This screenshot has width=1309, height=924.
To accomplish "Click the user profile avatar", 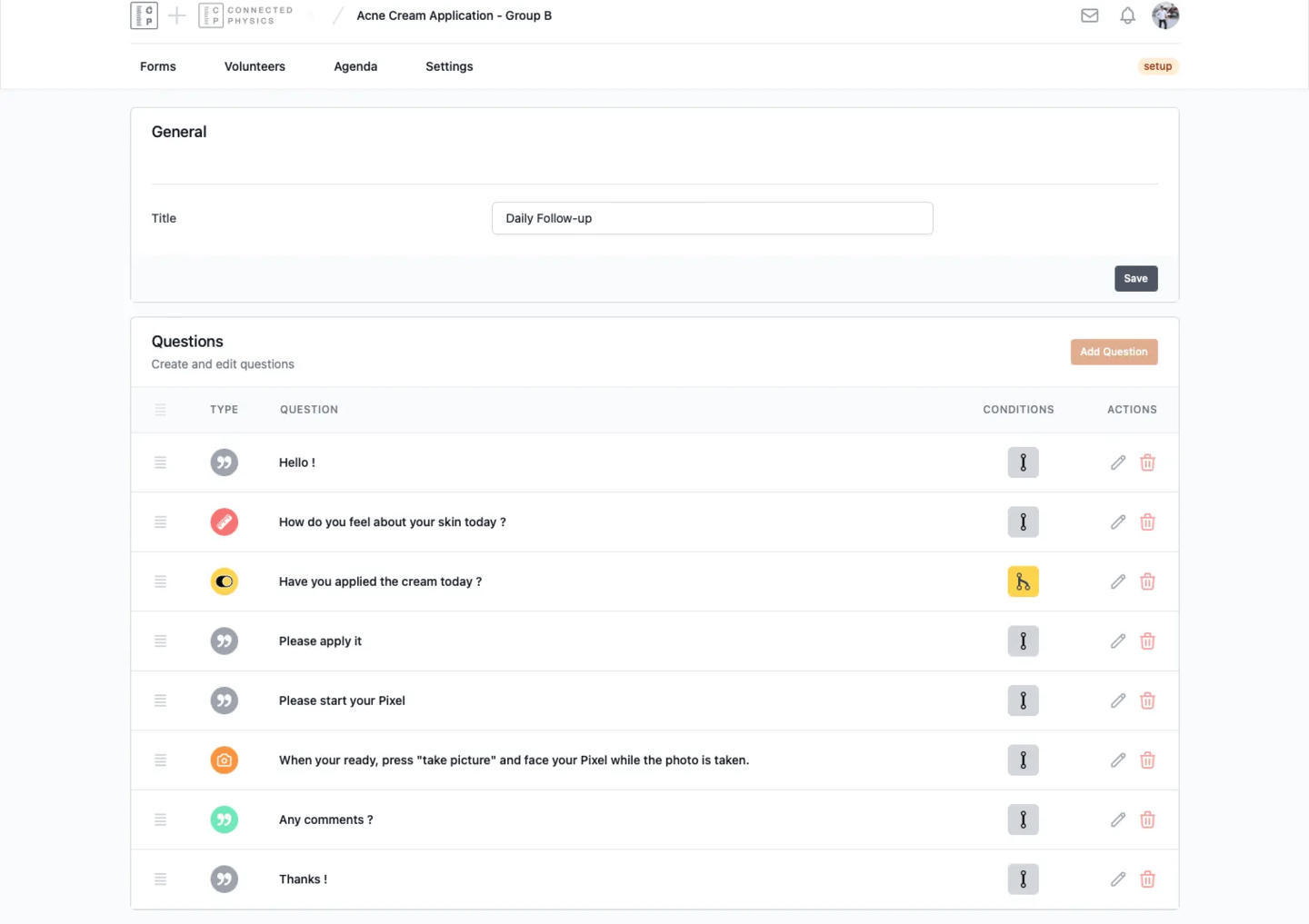I will coord(1164,15).
